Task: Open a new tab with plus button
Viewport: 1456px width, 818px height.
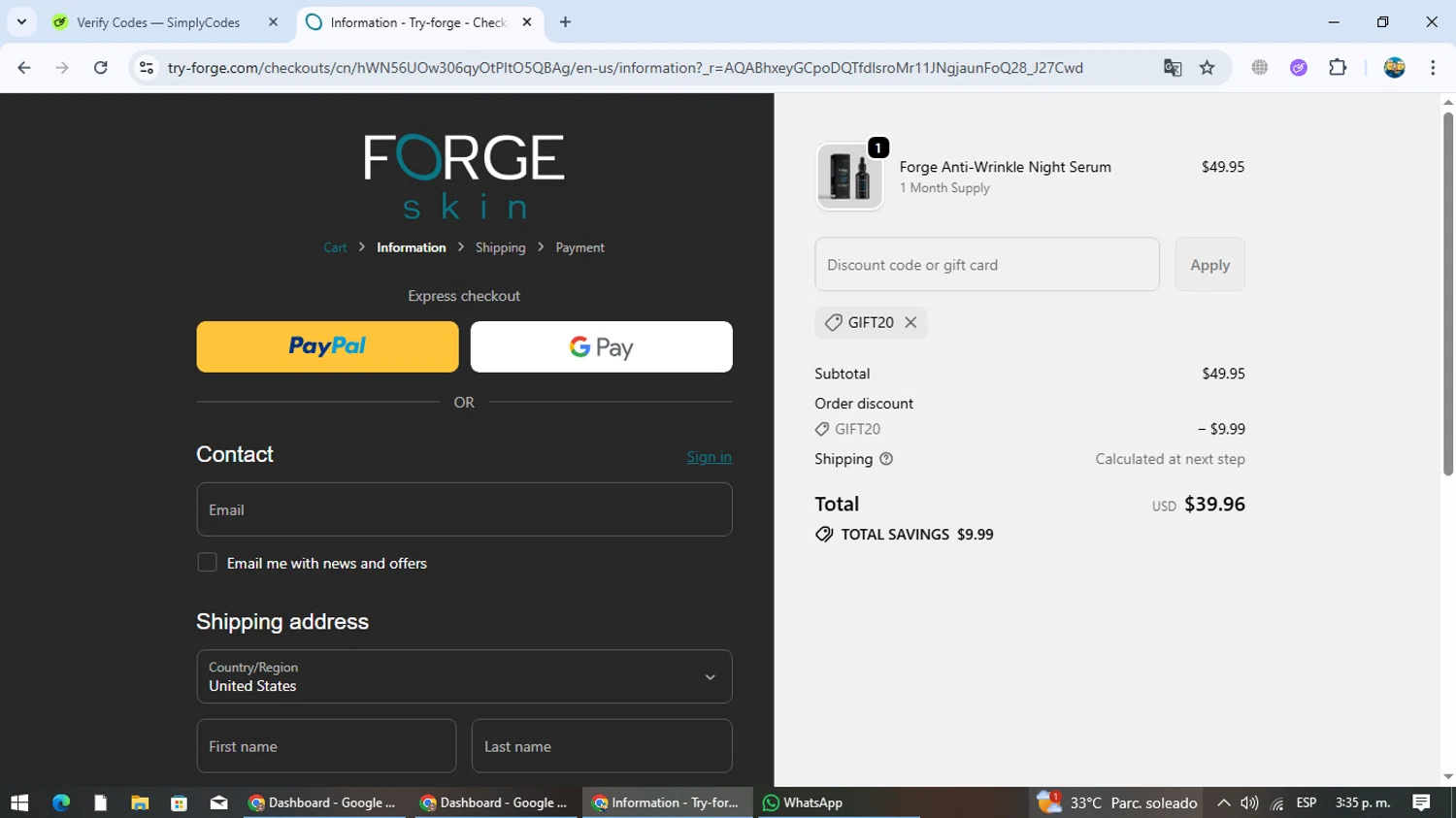Action: coord(566,21)
